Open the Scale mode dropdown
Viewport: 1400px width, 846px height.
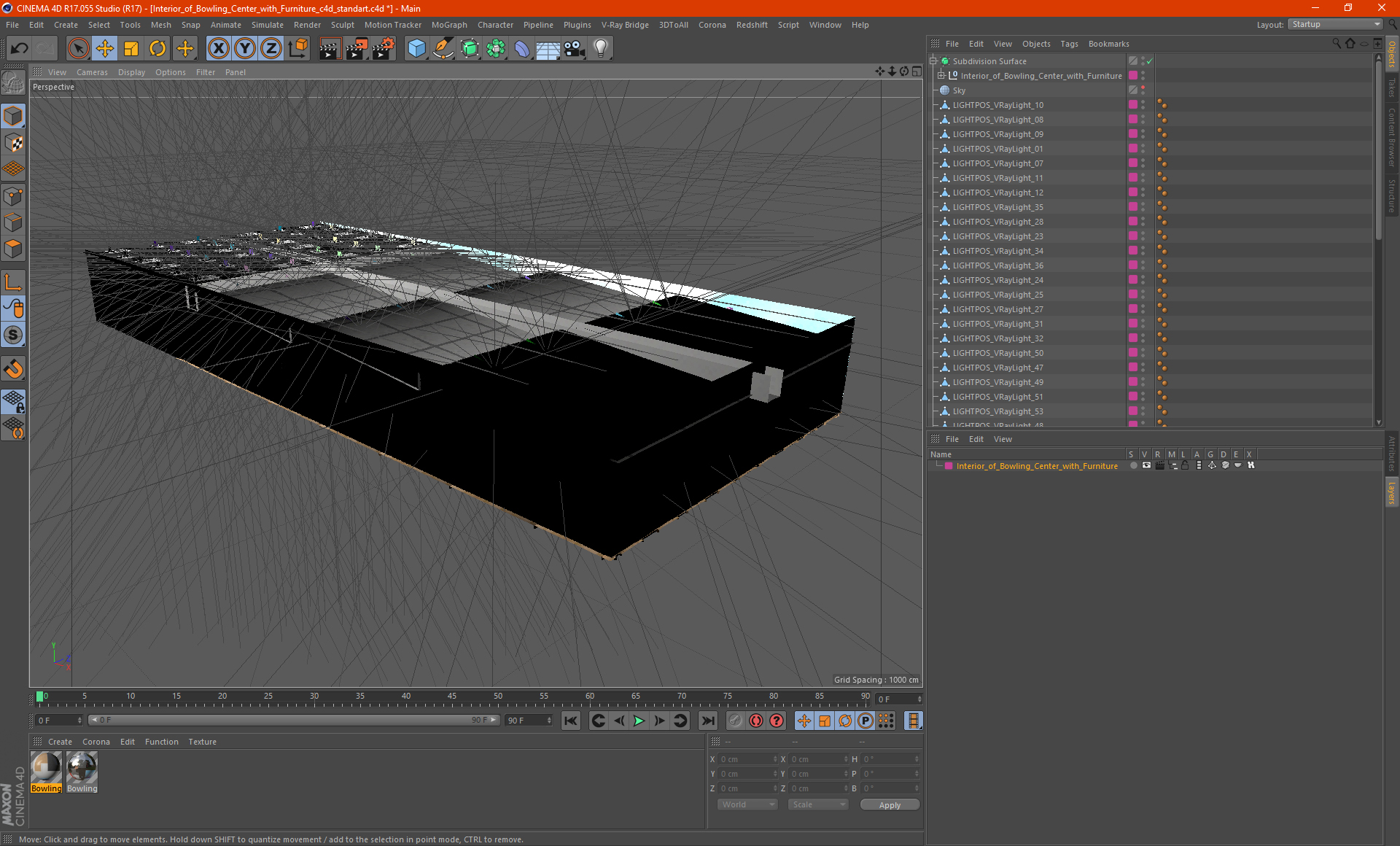(x=818, y=804)
